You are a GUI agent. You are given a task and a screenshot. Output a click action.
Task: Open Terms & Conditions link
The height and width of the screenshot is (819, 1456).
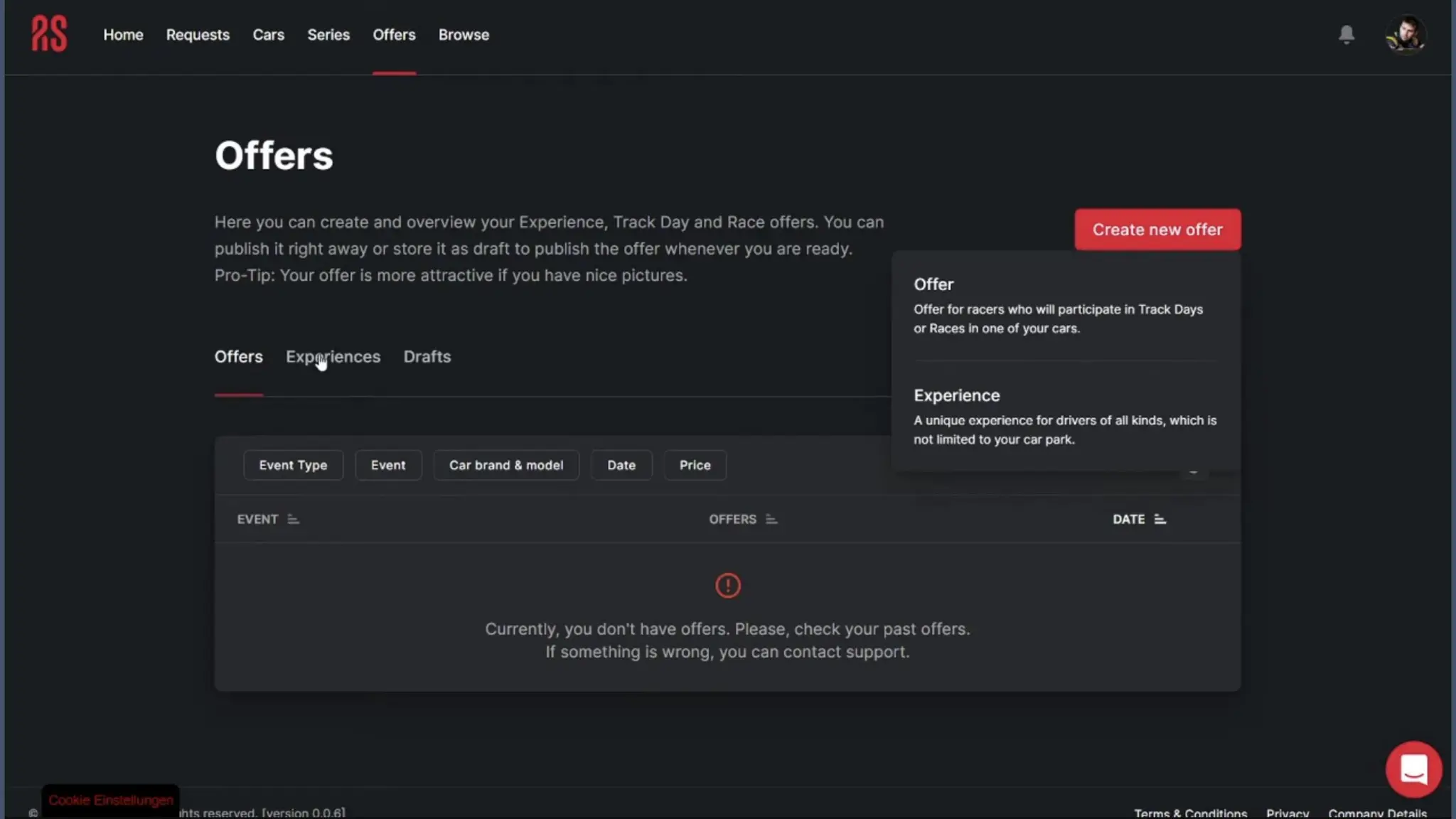[1190, 813]
